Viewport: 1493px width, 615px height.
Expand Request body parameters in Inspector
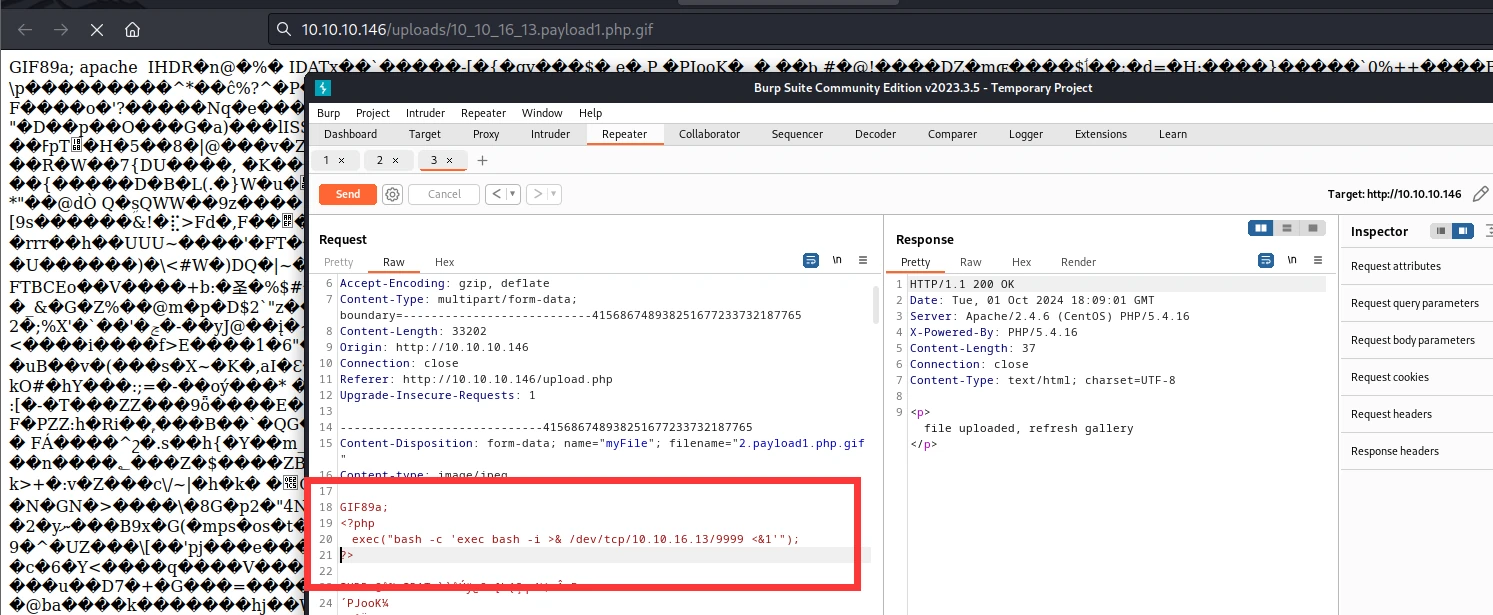point(1417,340)
